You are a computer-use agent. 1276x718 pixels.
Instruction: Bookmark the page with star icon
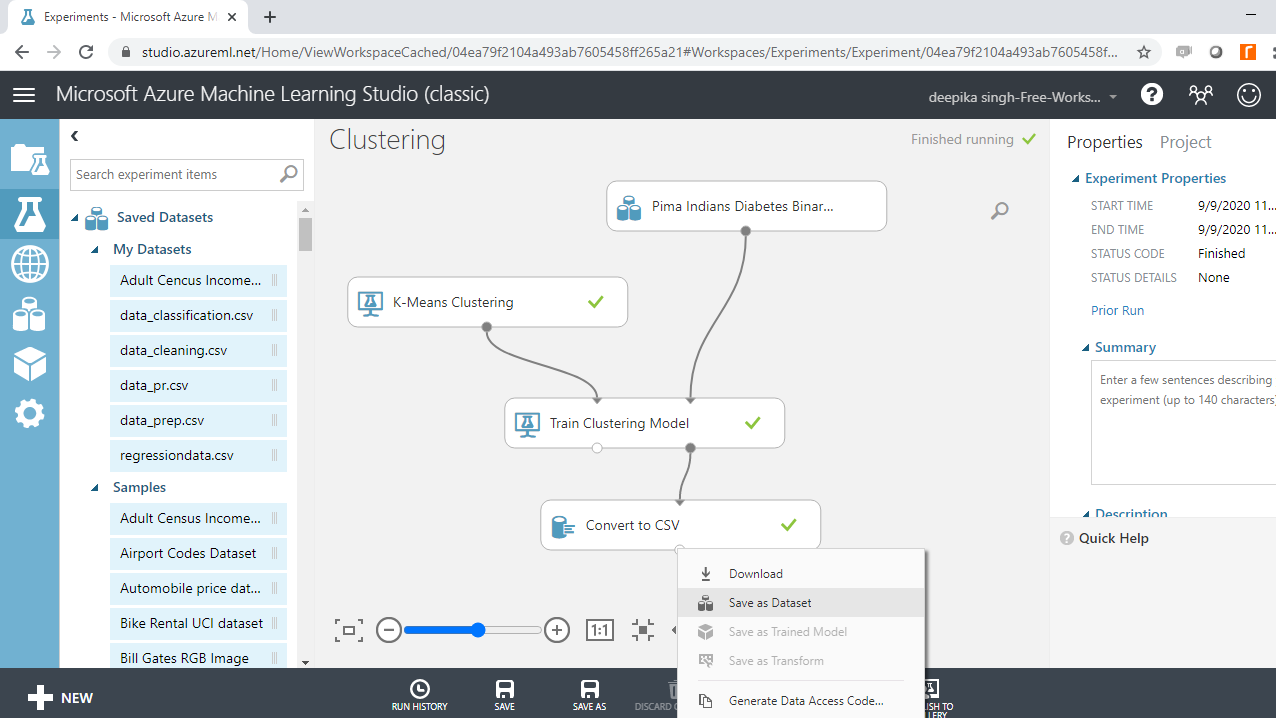click(x=1144, y=52)
